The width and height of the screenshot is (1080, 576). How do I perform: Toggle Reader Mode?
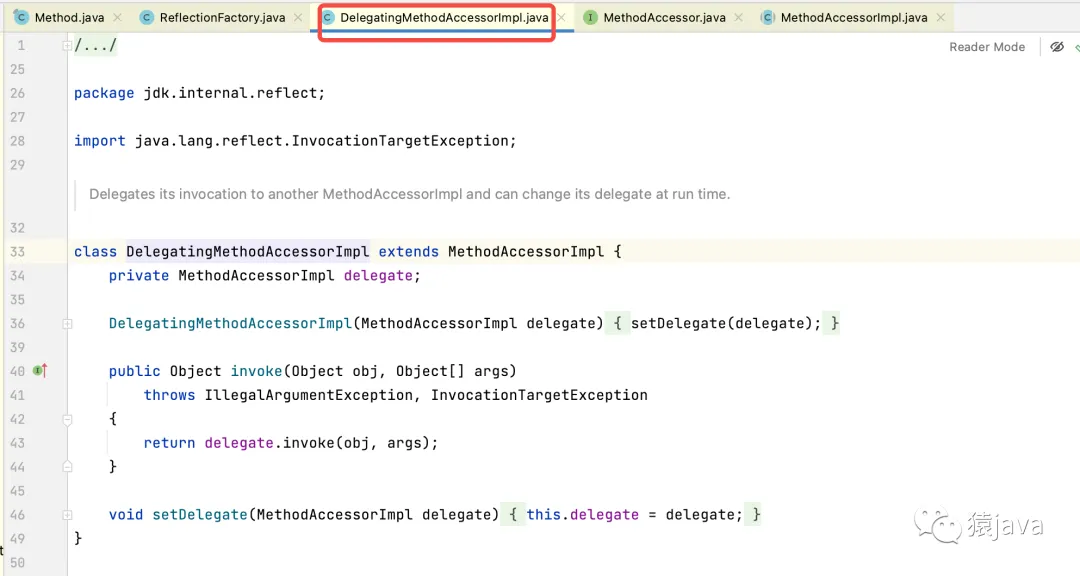click(x=987, y=47)
